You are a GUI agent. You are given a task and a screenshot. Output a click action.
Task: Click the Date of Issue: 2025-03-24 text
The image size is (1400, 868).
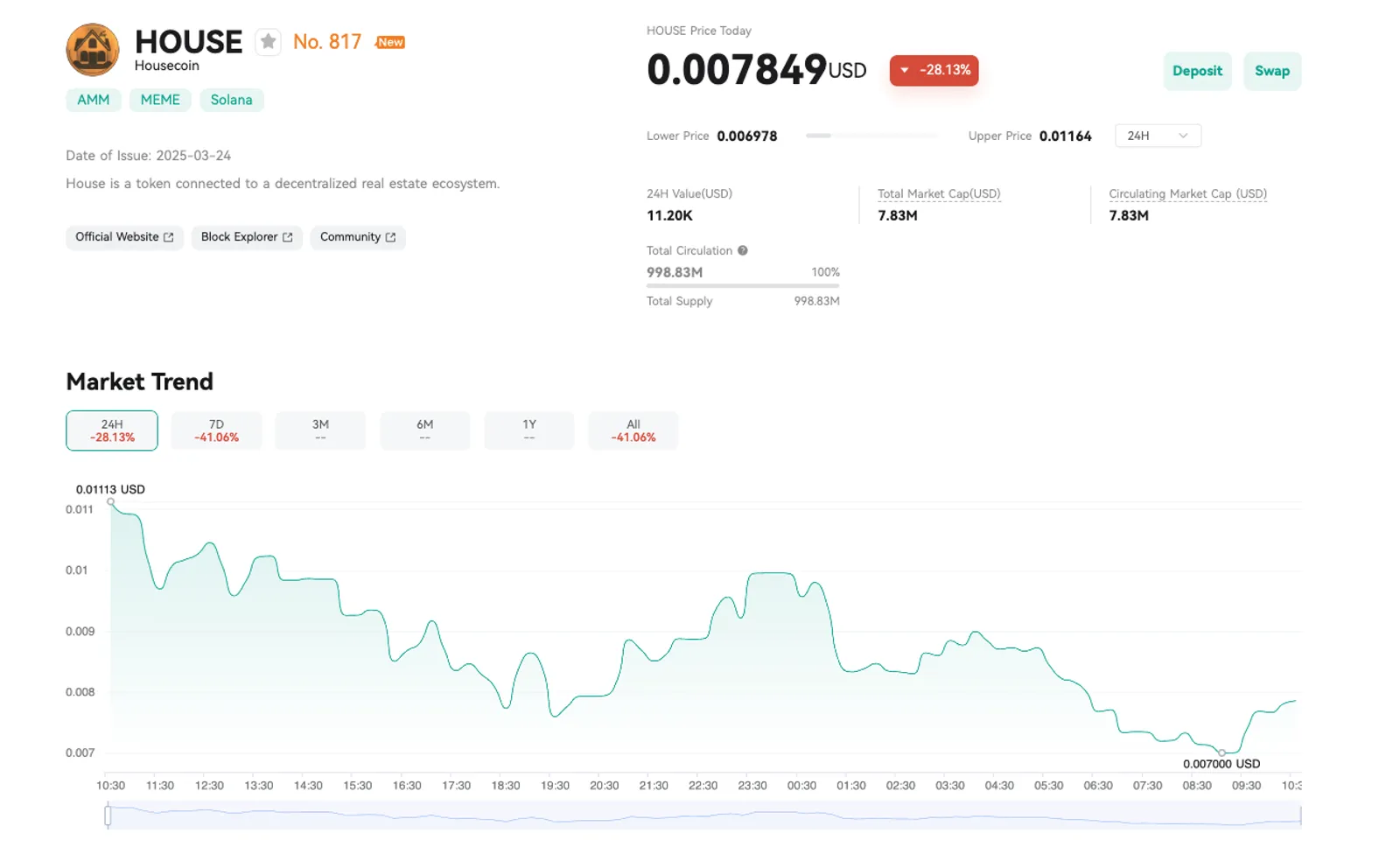coord(149,156)
